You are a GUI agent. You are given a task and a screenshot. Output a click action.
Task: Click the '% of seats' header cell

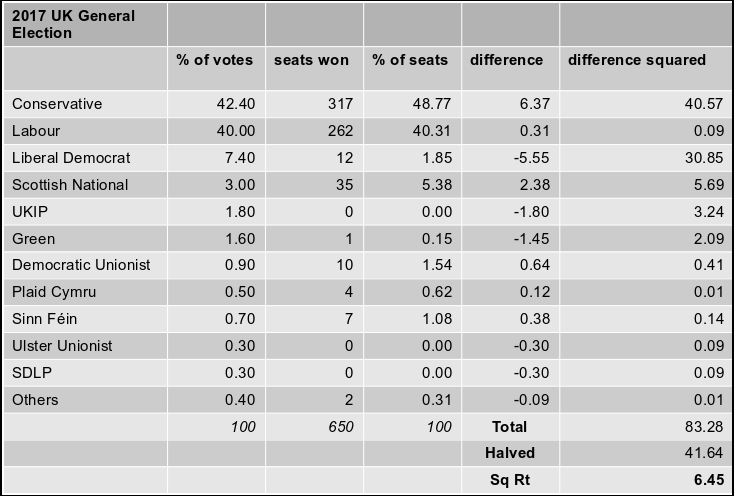[412, 69]
